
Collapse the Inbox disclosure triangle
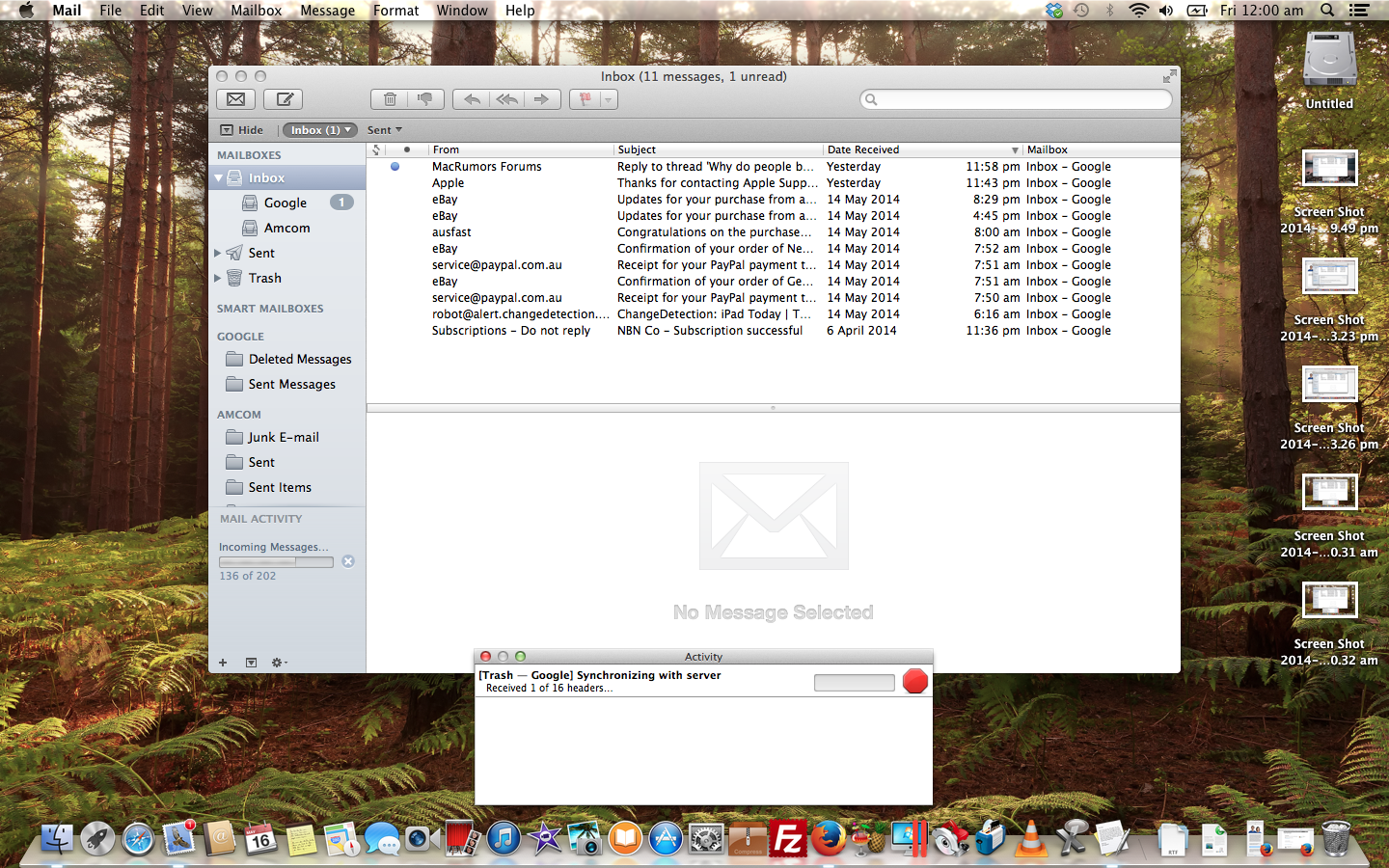tap(219, 178)
